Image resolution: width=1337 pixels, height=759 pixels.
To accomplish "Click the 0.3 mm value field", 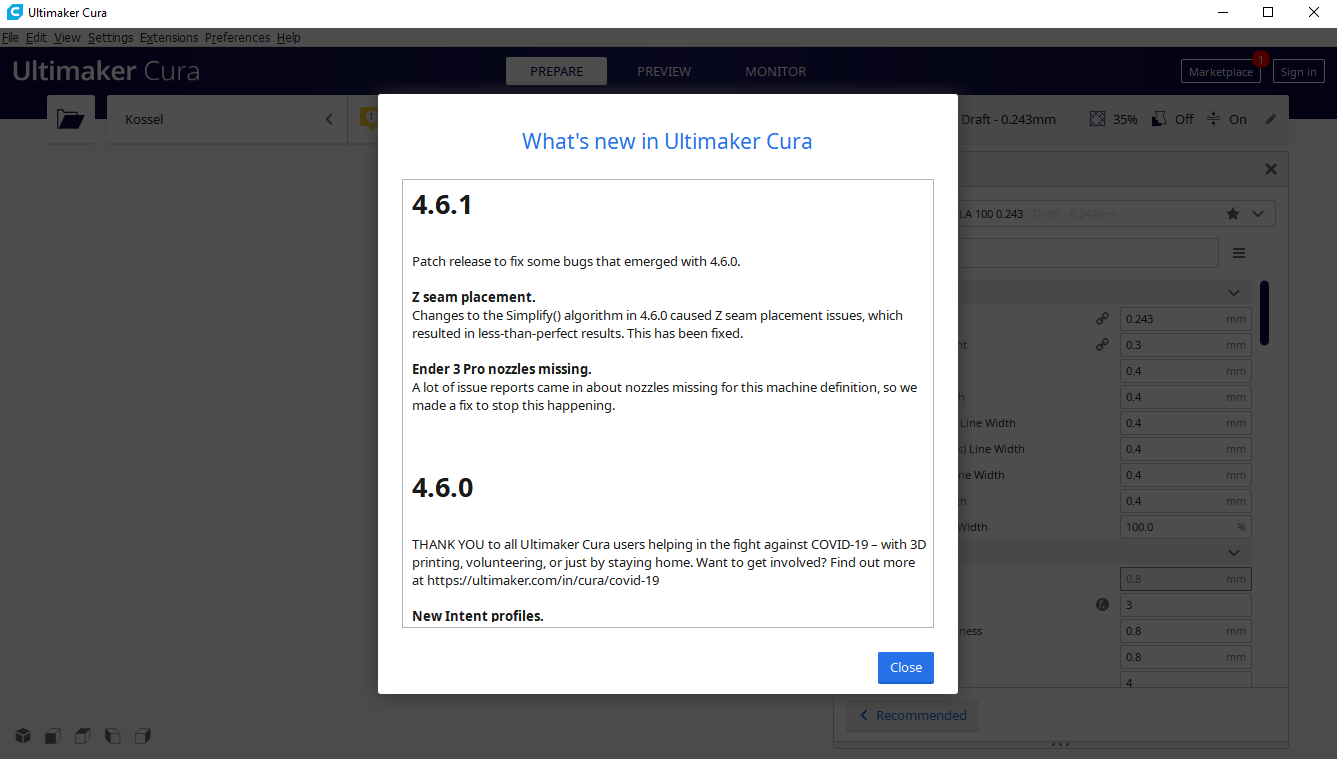I will click(x=1185, y=345).
